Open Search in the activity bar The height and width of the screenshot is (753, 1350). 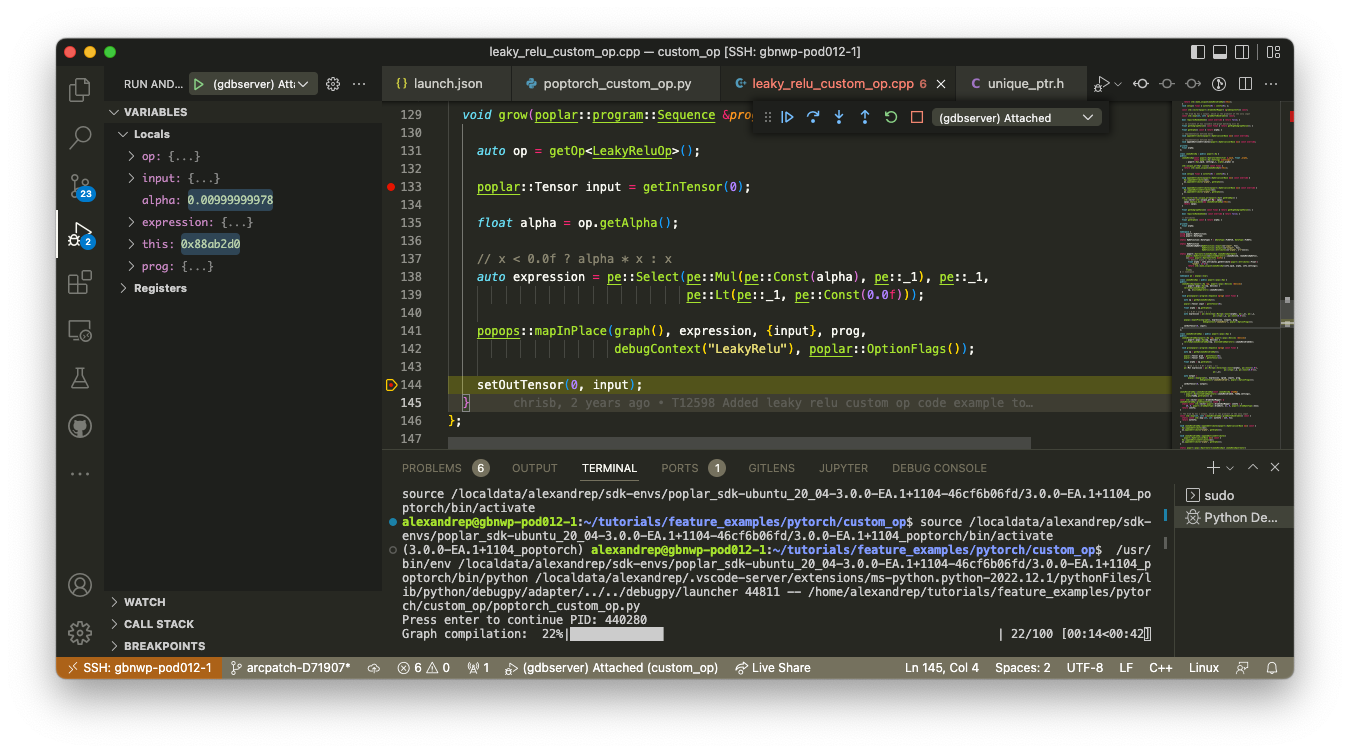(80, 138)
